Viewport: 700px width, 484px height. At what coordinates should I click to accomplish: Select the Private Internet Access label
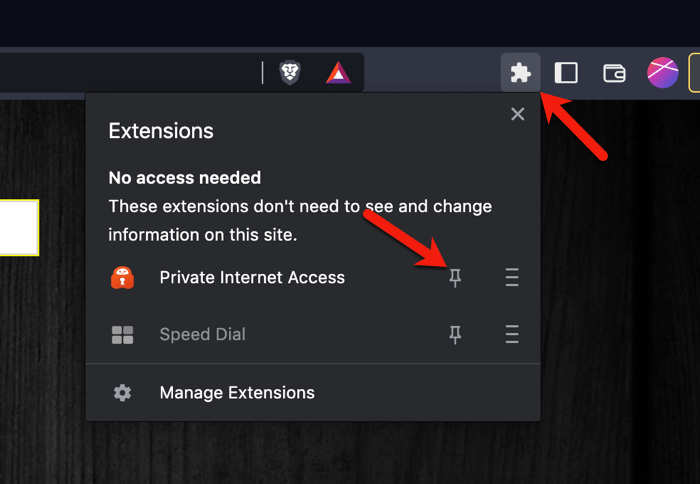click(252, 278)
